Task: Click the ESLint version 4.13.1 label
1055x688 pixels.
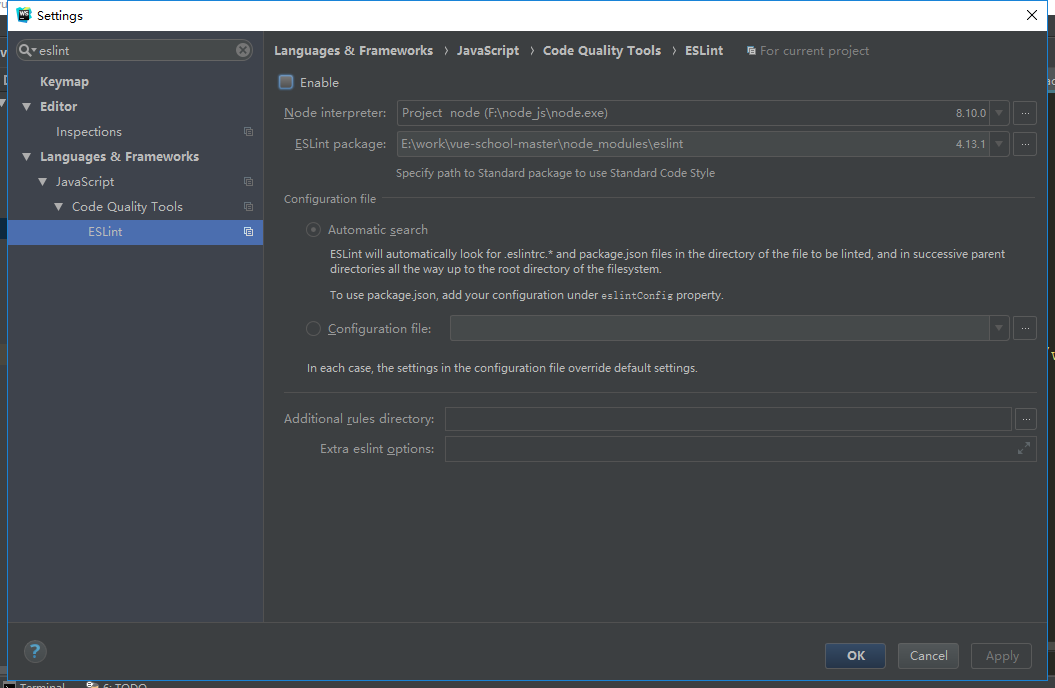Action: tap(970, 144)
